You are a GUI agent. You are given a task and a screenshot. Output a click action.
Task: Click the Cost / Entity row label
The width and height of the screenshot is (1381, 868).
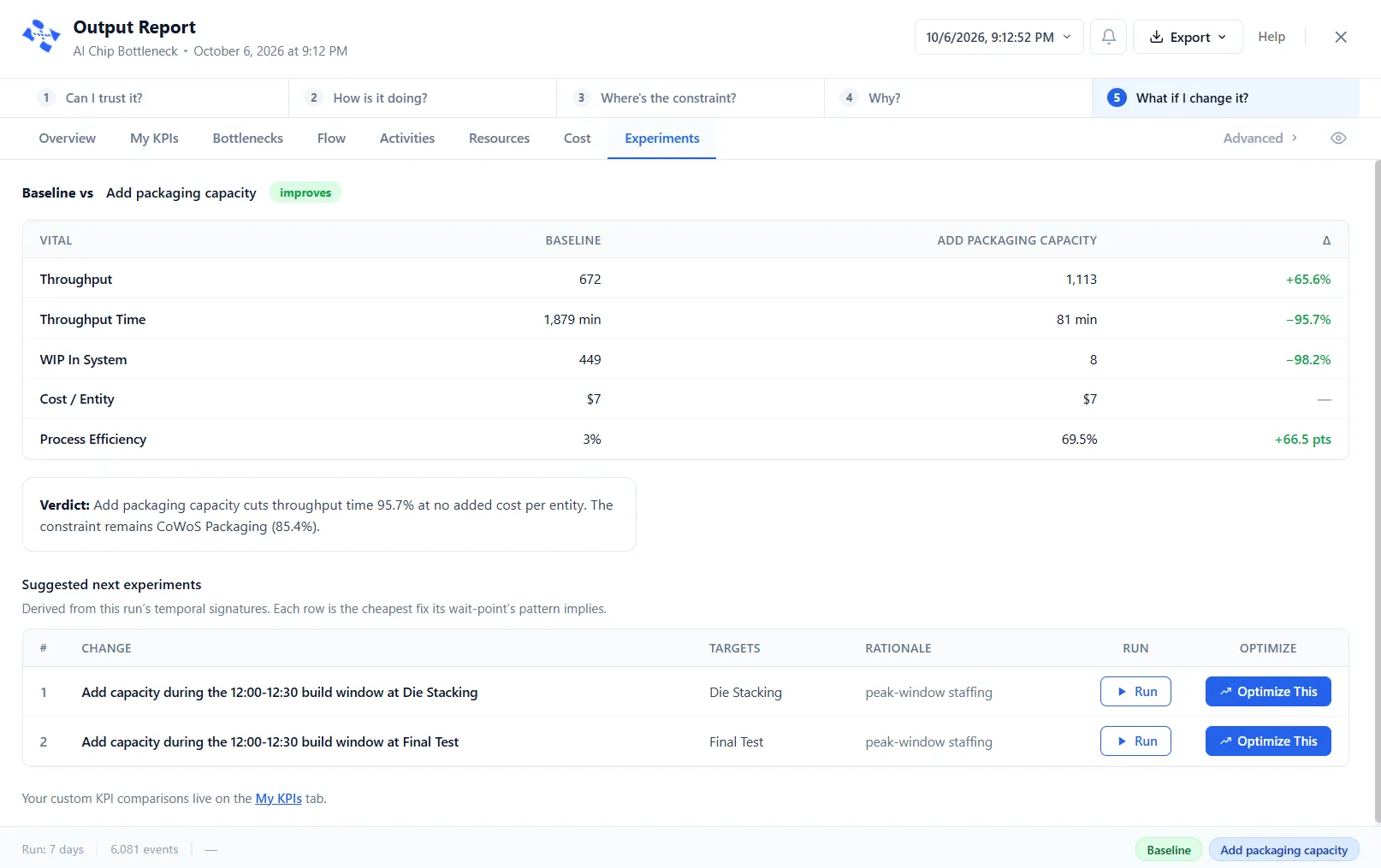pyautogui.click(x=77, y=399)
